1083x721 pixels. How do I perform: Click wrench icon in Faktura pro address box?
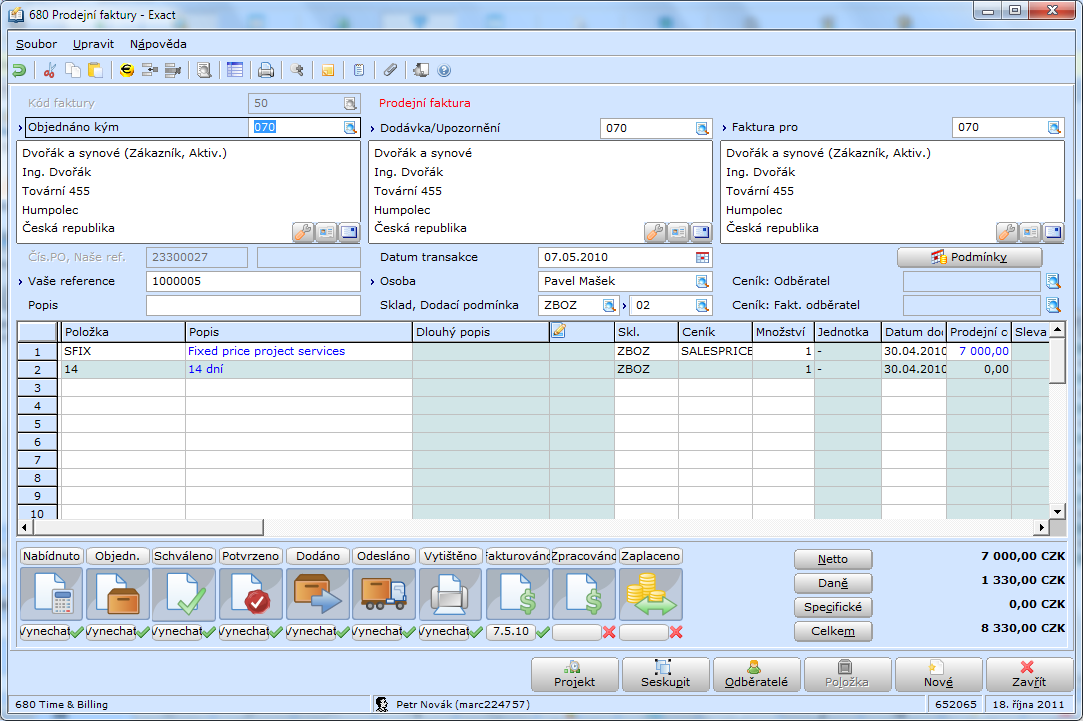1006,232
